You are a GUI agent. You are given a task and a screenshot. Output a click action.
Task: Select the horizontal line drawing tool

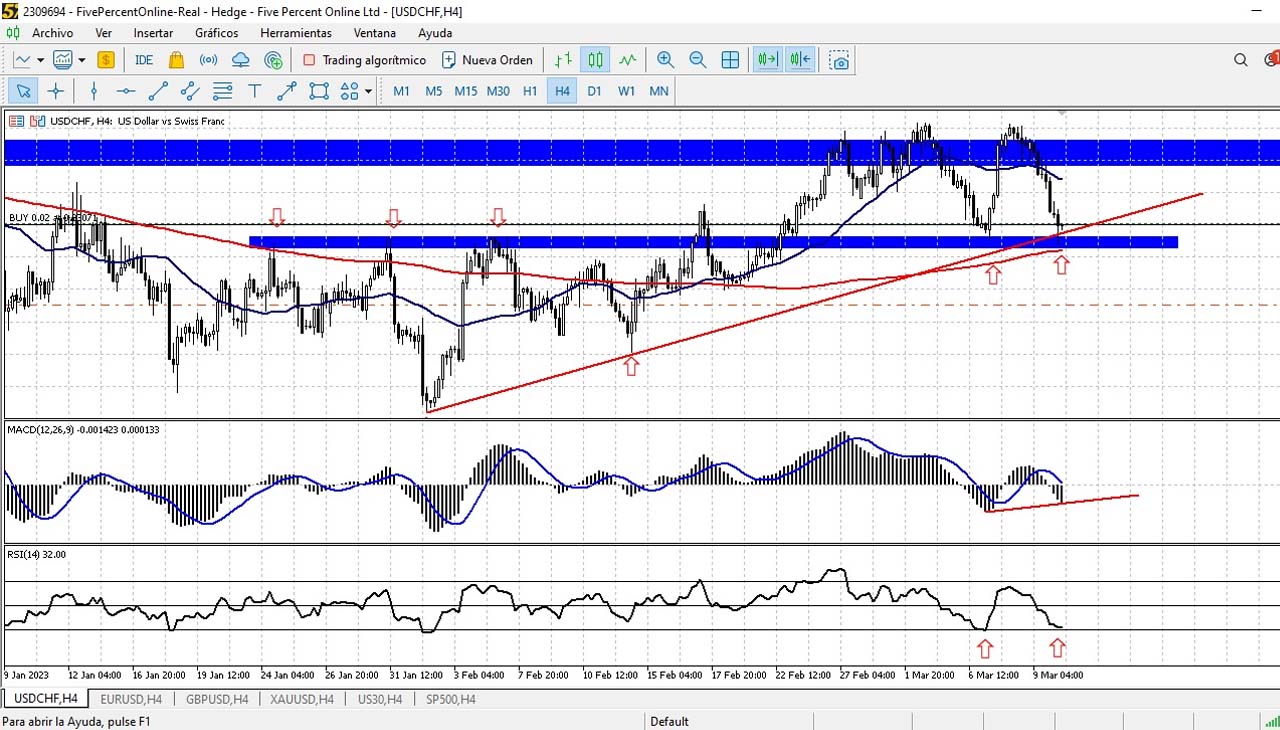point(126,91)
